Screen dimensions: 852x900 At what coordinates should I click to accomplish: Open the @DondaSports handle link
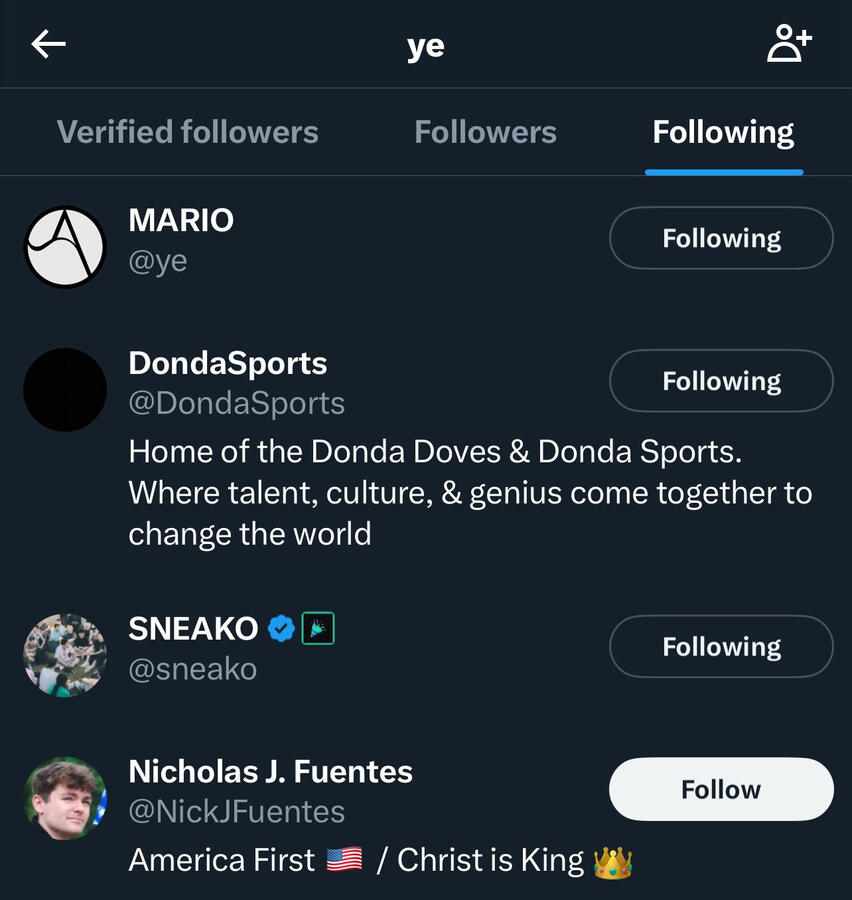pyautogui.click(x=237, y=403)
